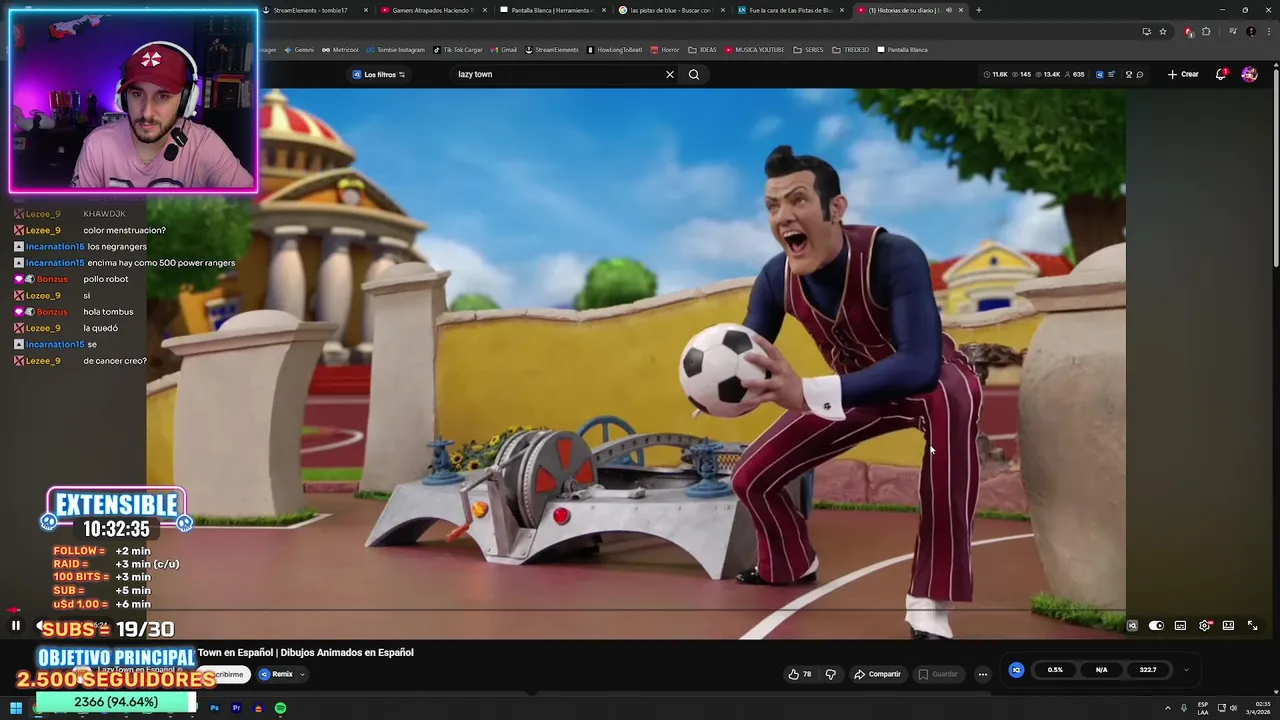Open the Gemini bookmark
The width and height of the screenshot is (1280, 720).
click(298, 49)
